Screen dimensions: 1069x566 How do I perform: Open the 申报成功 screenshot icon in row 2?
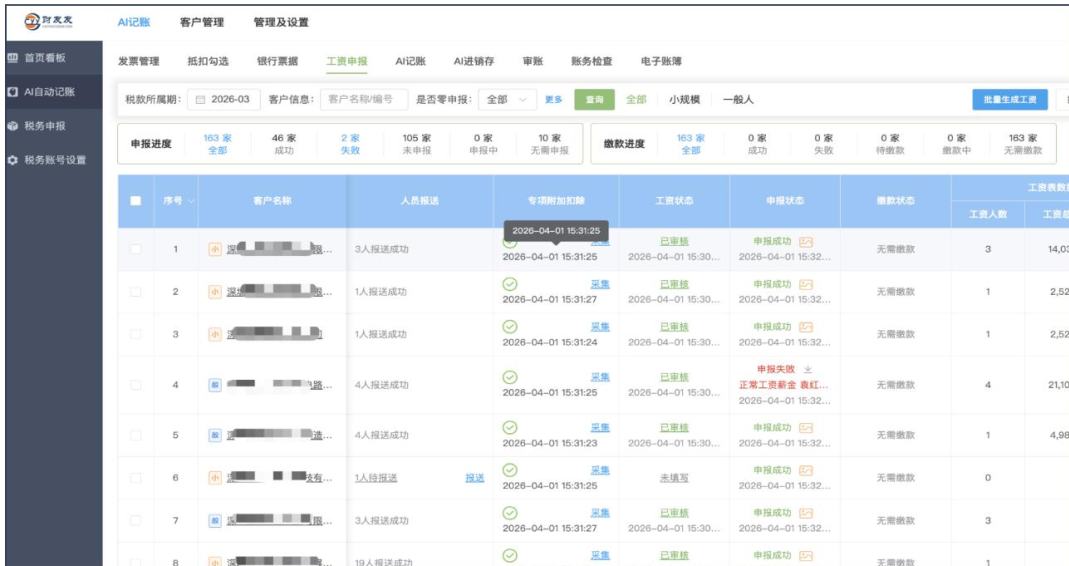pos(806,284)
